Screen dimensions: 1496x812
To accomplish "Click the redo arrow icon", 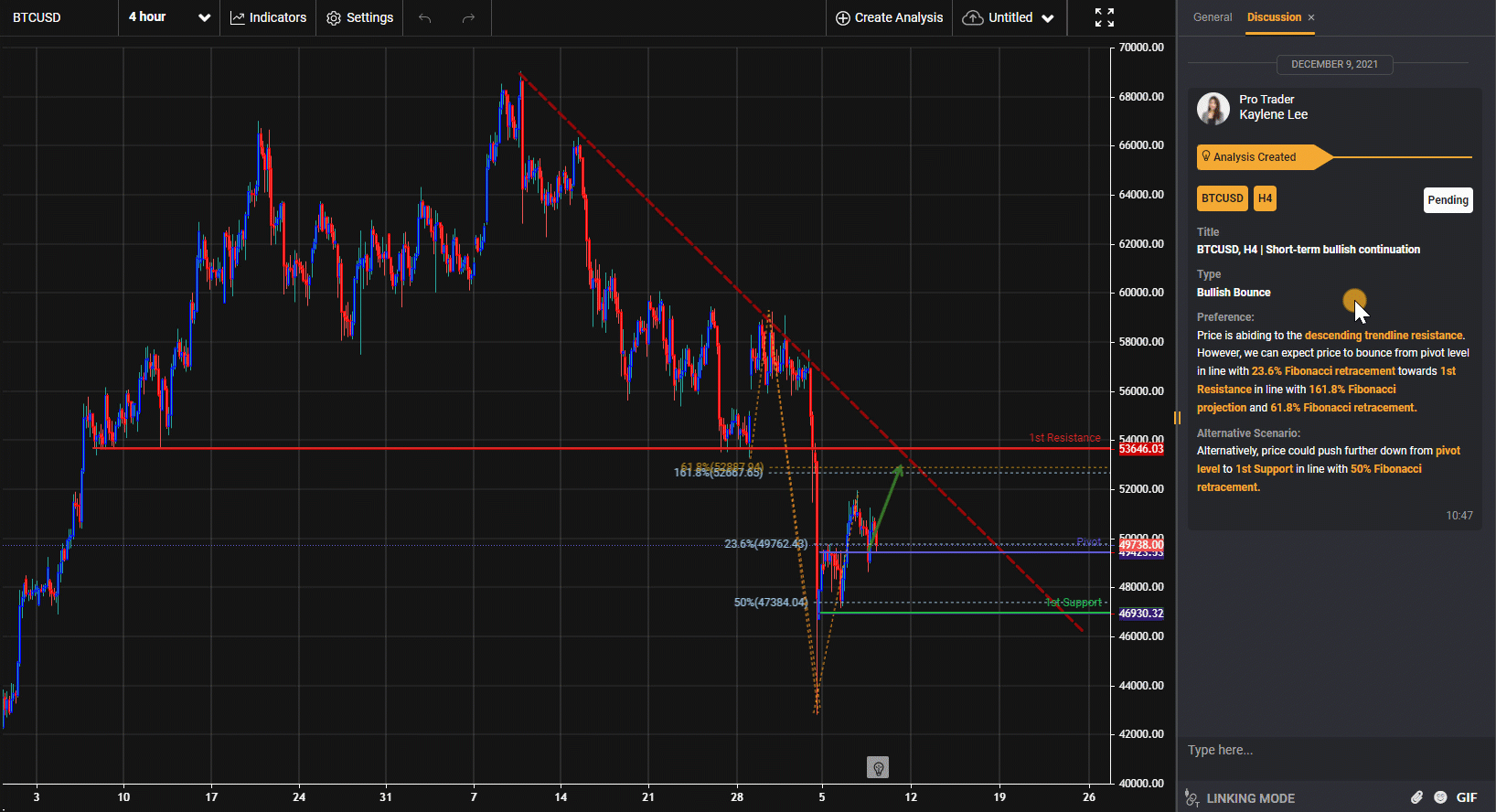I will pos(468,18).
